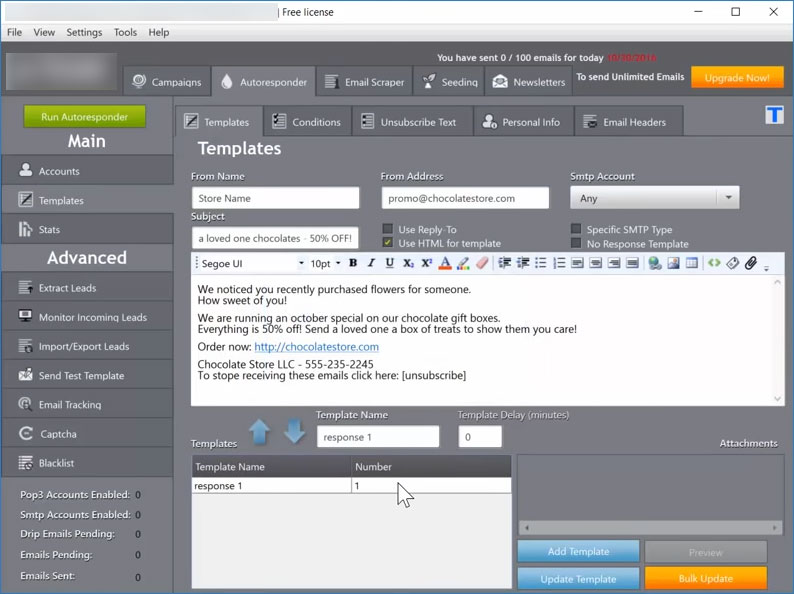The width and height of the screenshot is (794, 594).
Task: Open the 10pt font size dropdown
Action: pyautogui.click(x=338, y=264)
